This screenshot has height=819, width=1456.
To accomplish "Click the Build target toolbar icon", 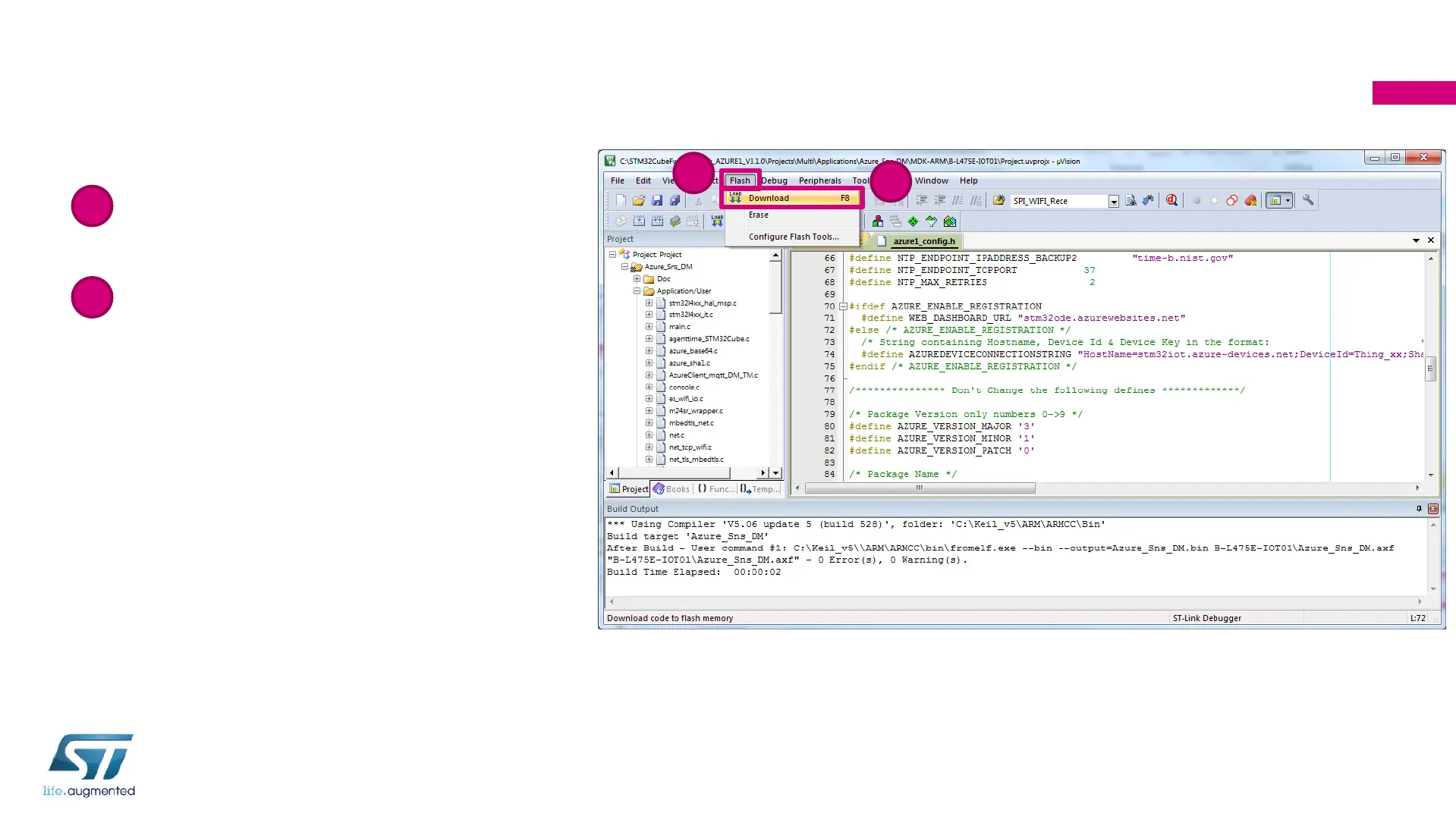I will click(x=640, y=221).
